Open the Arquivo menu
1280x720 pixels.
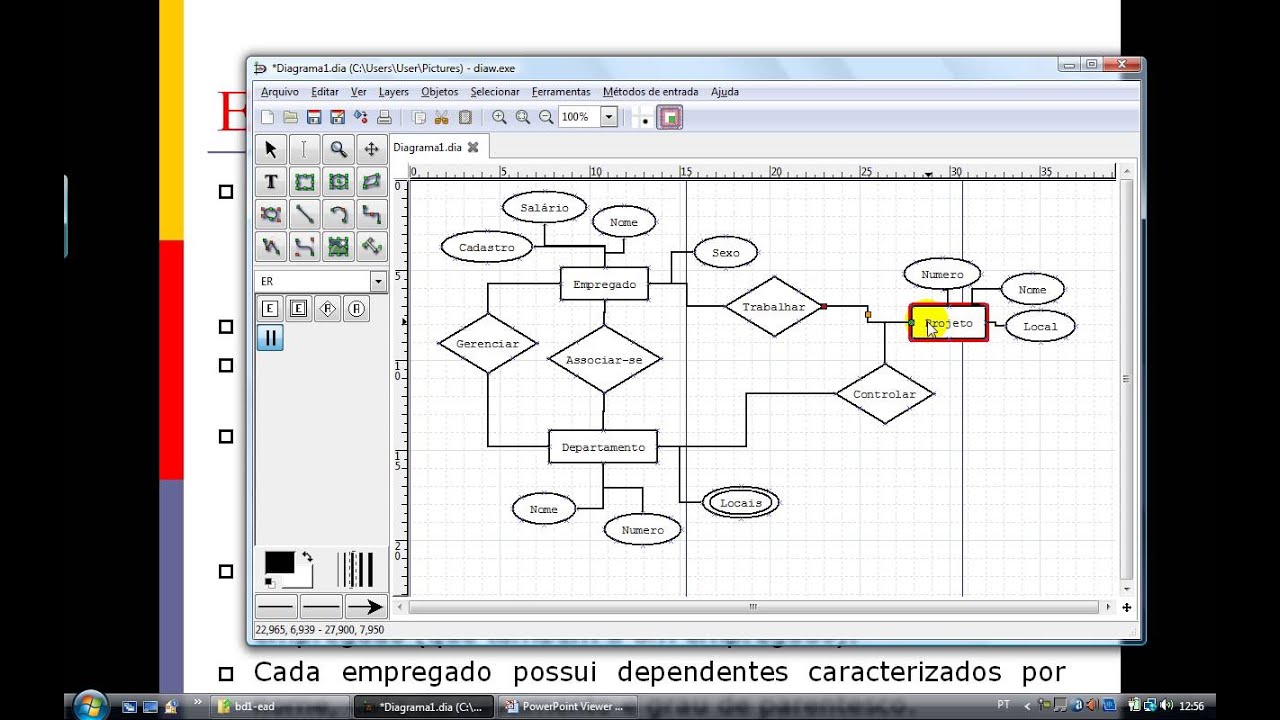(x=279, y=91)
